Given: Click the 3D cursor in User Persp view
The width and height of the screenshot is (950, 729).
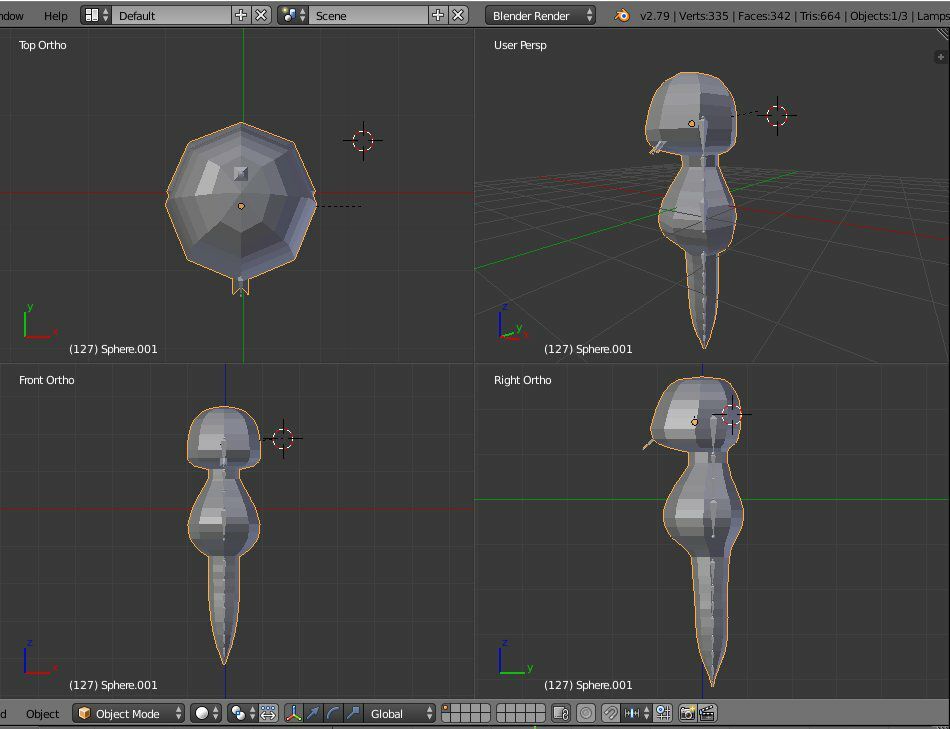Looking at the screenshot, I should [777, 115].
